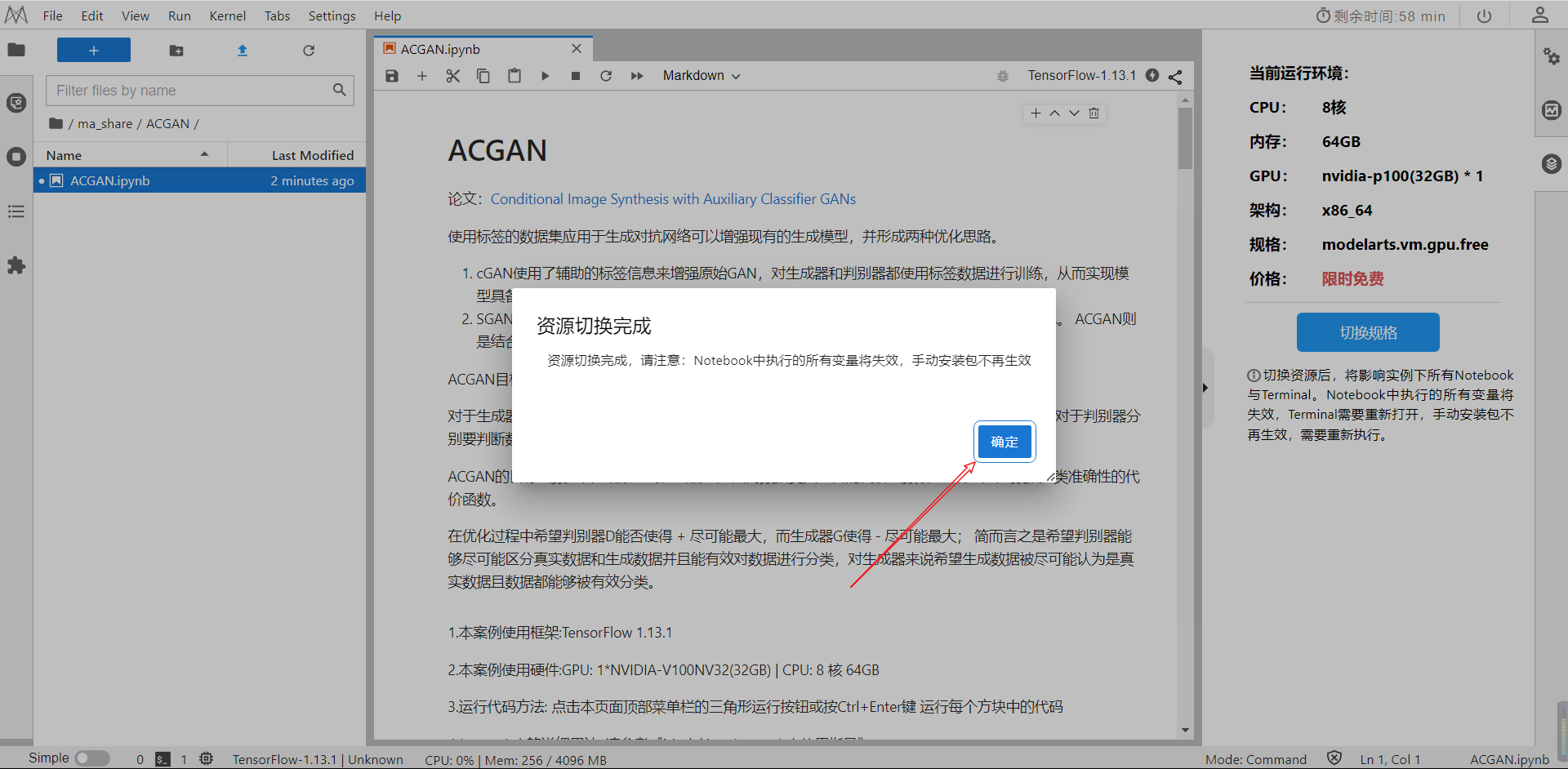This screenshot has width=1568, height=769.
Task: Focus the Filter files by name field
Action: (200, 90)
